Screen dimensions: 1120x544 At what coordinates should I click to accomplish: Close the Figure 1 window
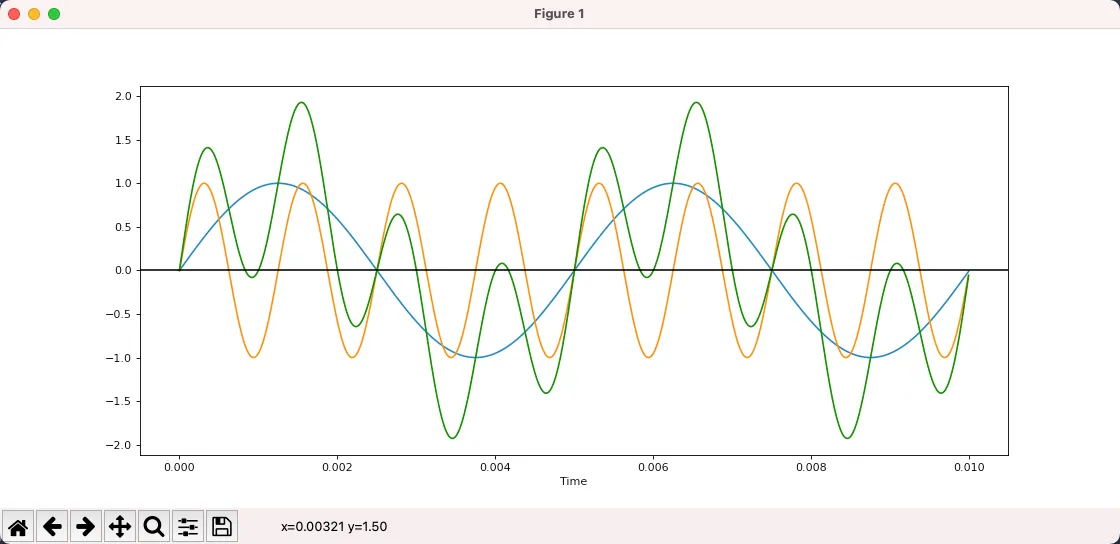point(14,14)
